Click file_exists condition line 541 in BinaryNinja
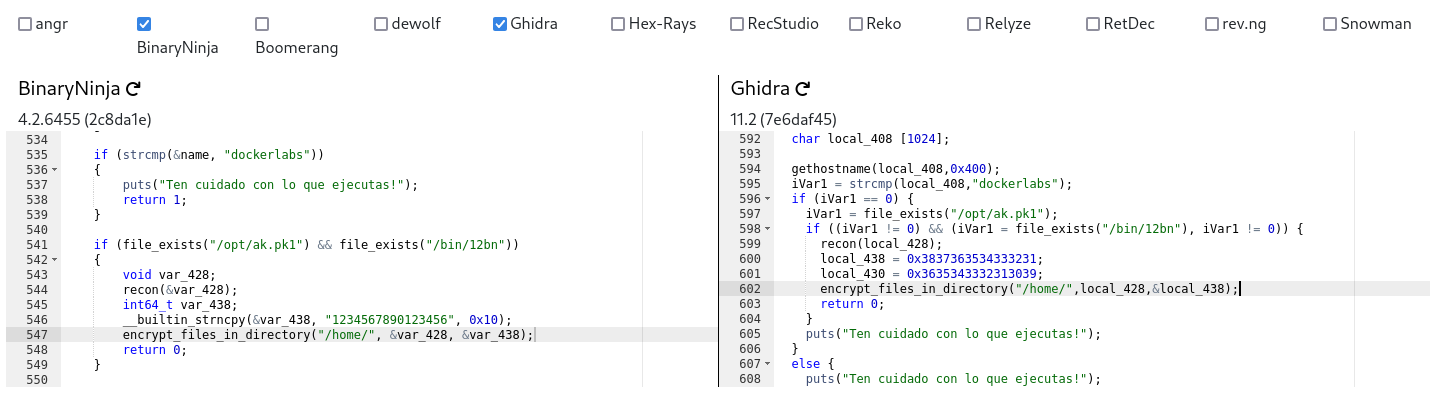 [x=306, y=245]
